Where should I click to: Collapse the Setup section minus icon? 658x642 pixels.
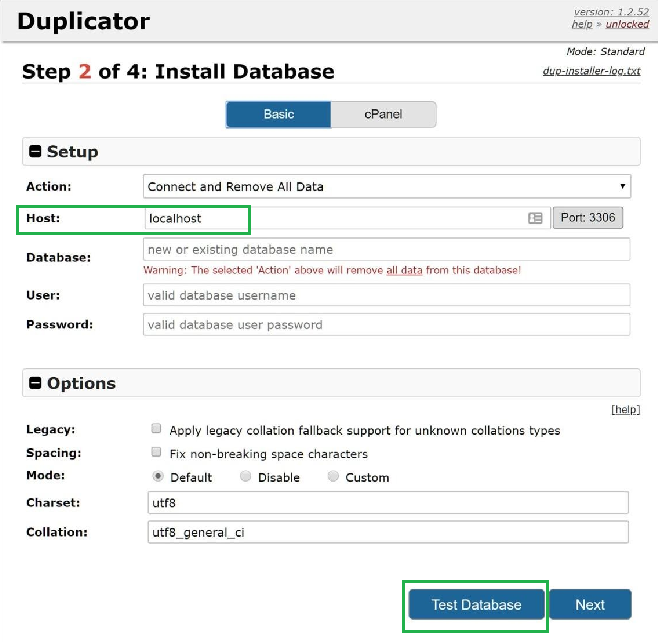click(x=35, y=151)
